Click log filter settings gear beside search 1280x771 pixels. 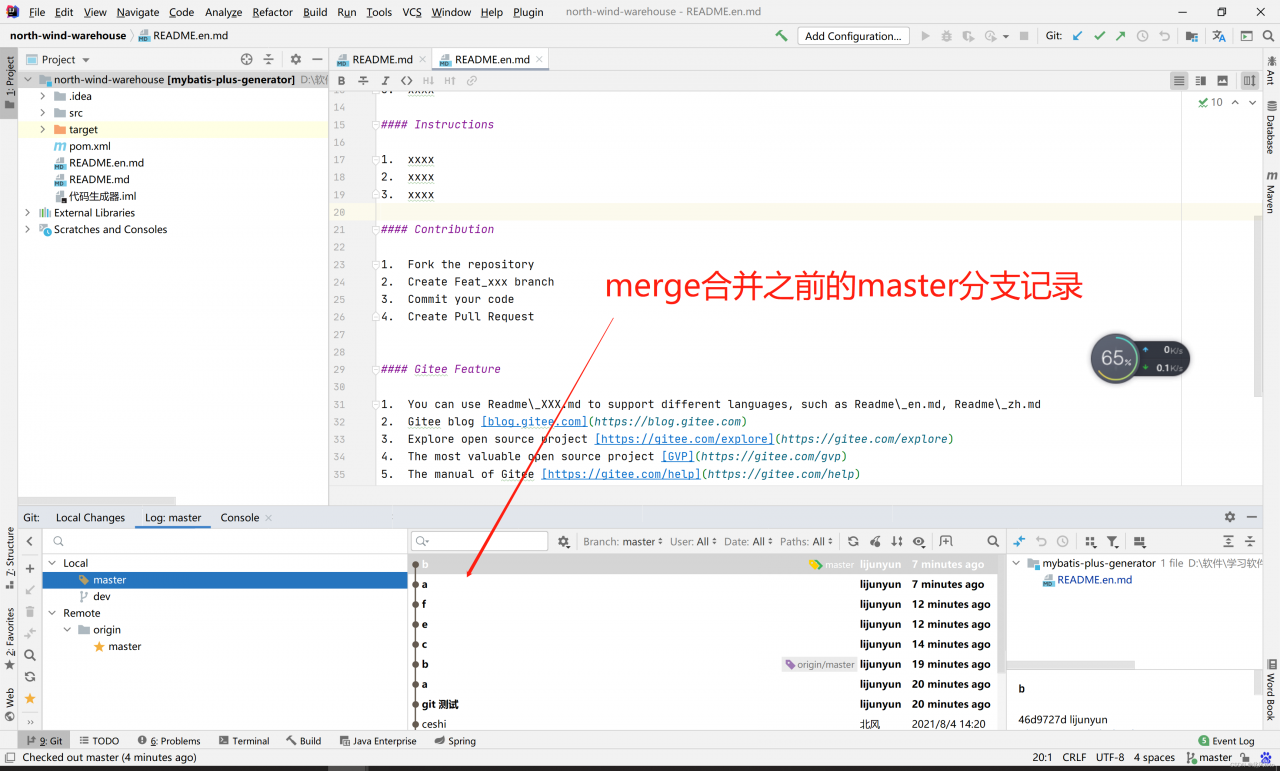[564, 541]
